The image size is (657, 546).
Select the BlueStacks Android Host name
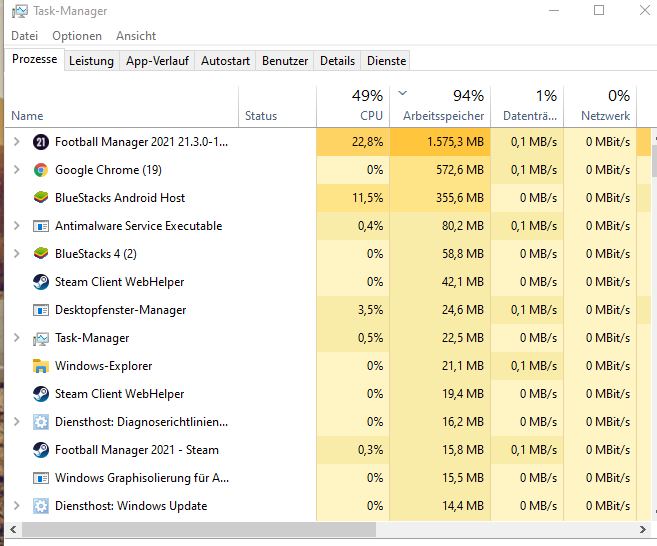click(120, 198)
